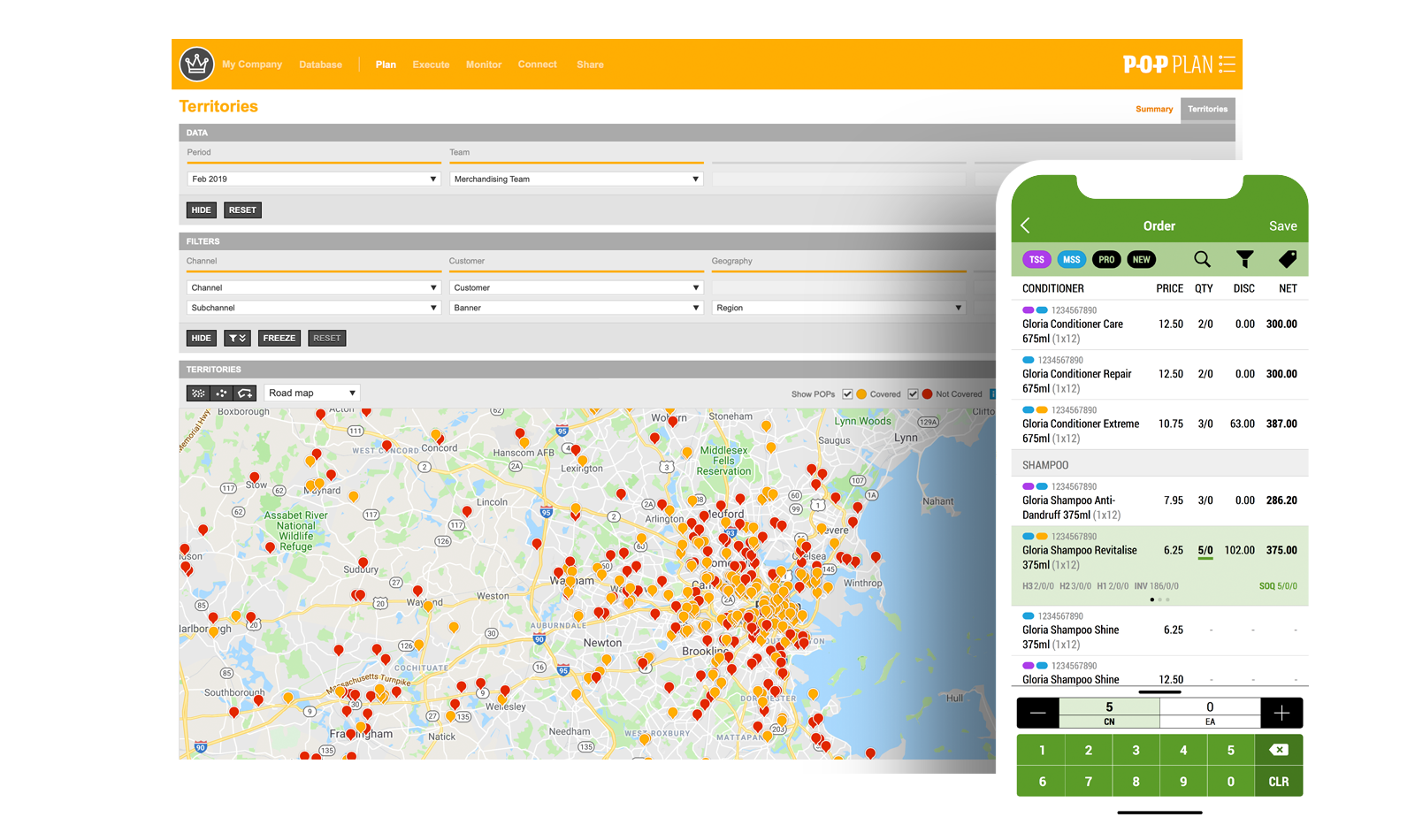
Task: Click HIDE in the Filters section
Action: 202,338
